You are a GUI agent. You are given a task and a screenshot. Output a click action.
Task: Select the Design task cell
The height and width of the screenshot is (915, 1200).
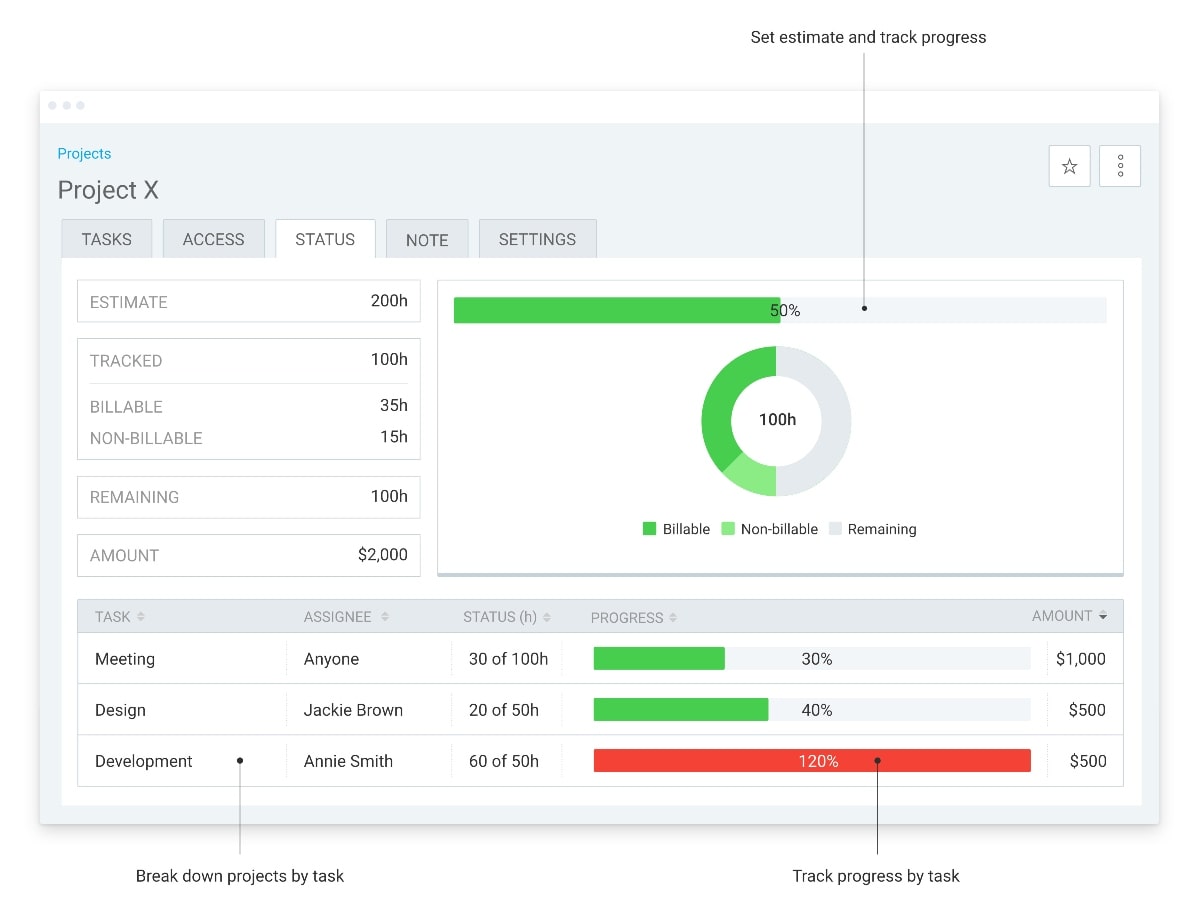(x=182, y=709)
